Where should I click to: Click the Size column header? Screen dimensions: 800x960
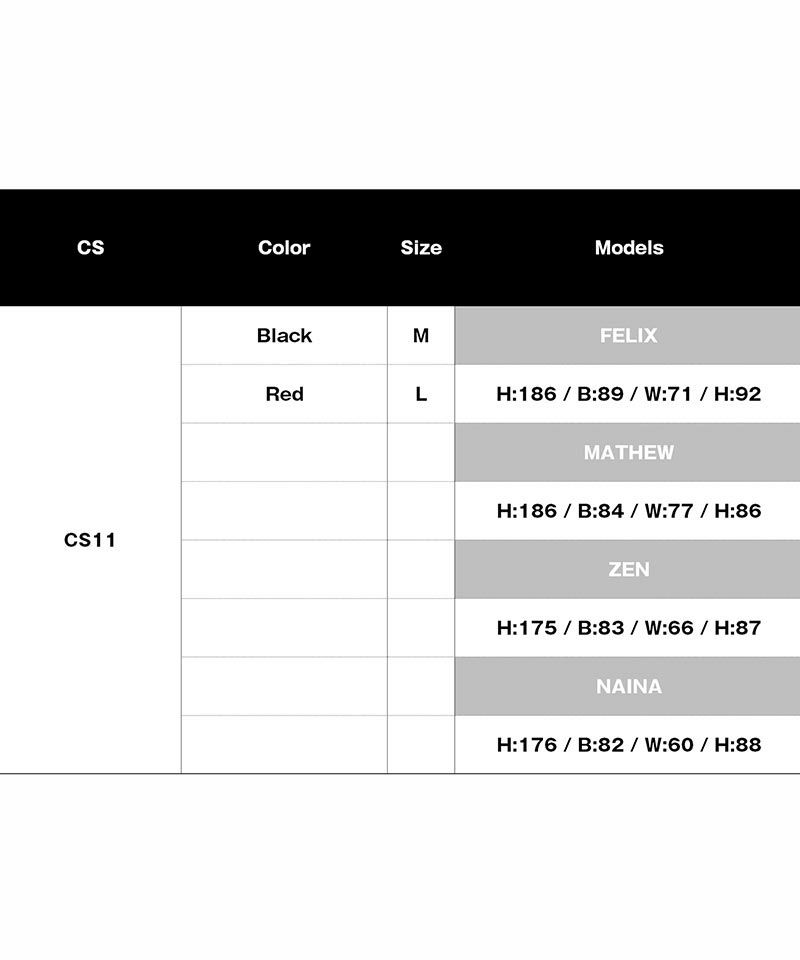[x=421, y=248]
